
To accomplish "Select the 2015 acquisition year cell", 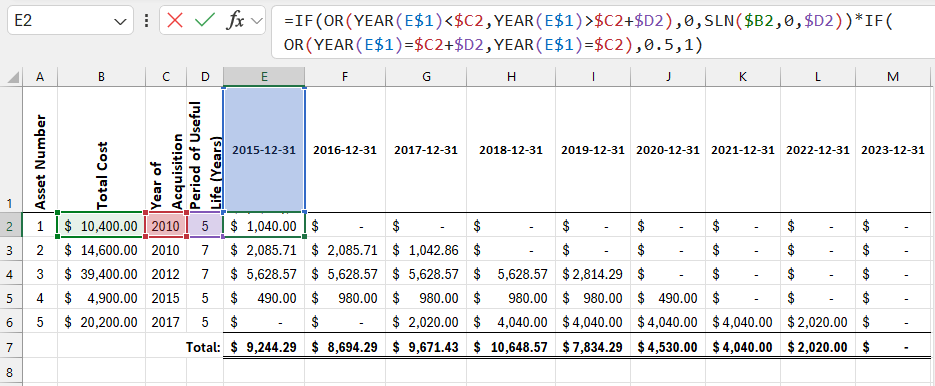I will tap(166, 298).
